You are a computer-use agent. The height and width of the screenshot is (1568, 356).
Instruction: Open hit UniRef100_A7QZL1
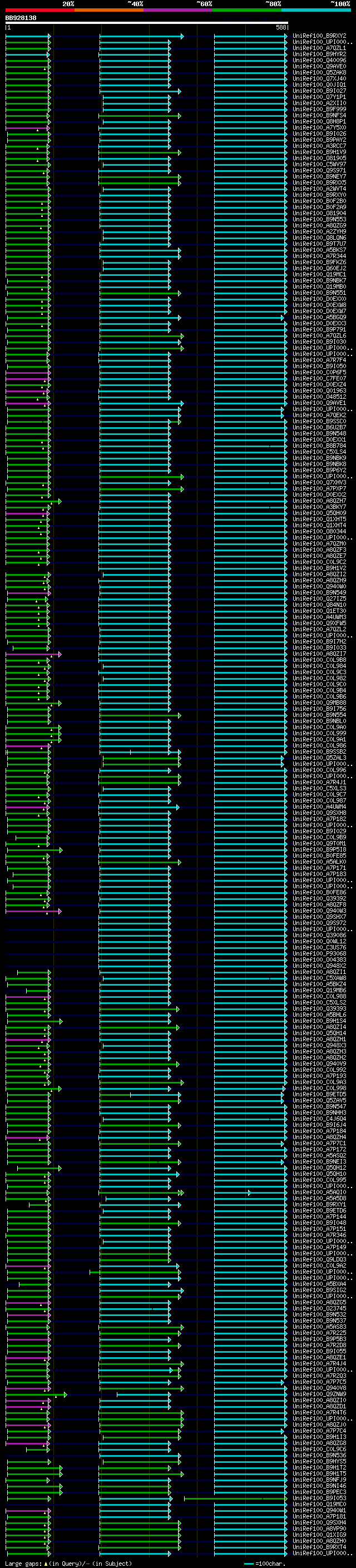coord(319,48)
